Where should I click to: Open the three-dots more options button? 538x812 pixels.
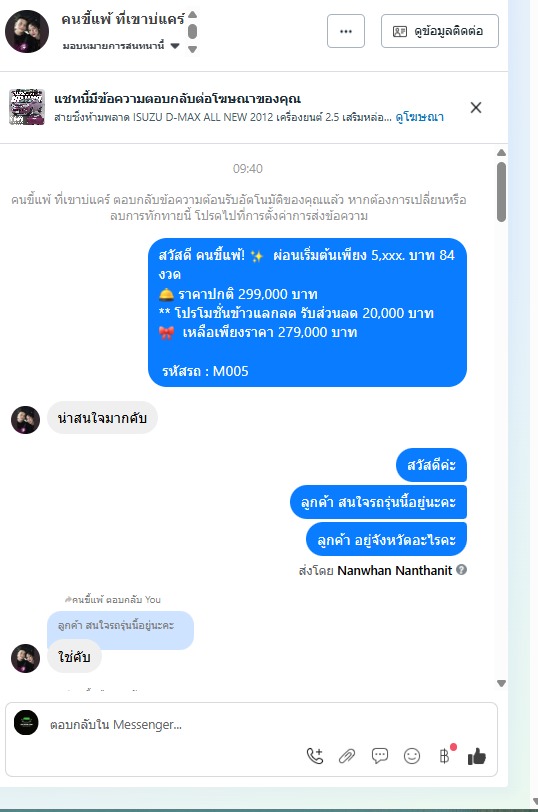(346, 31)
